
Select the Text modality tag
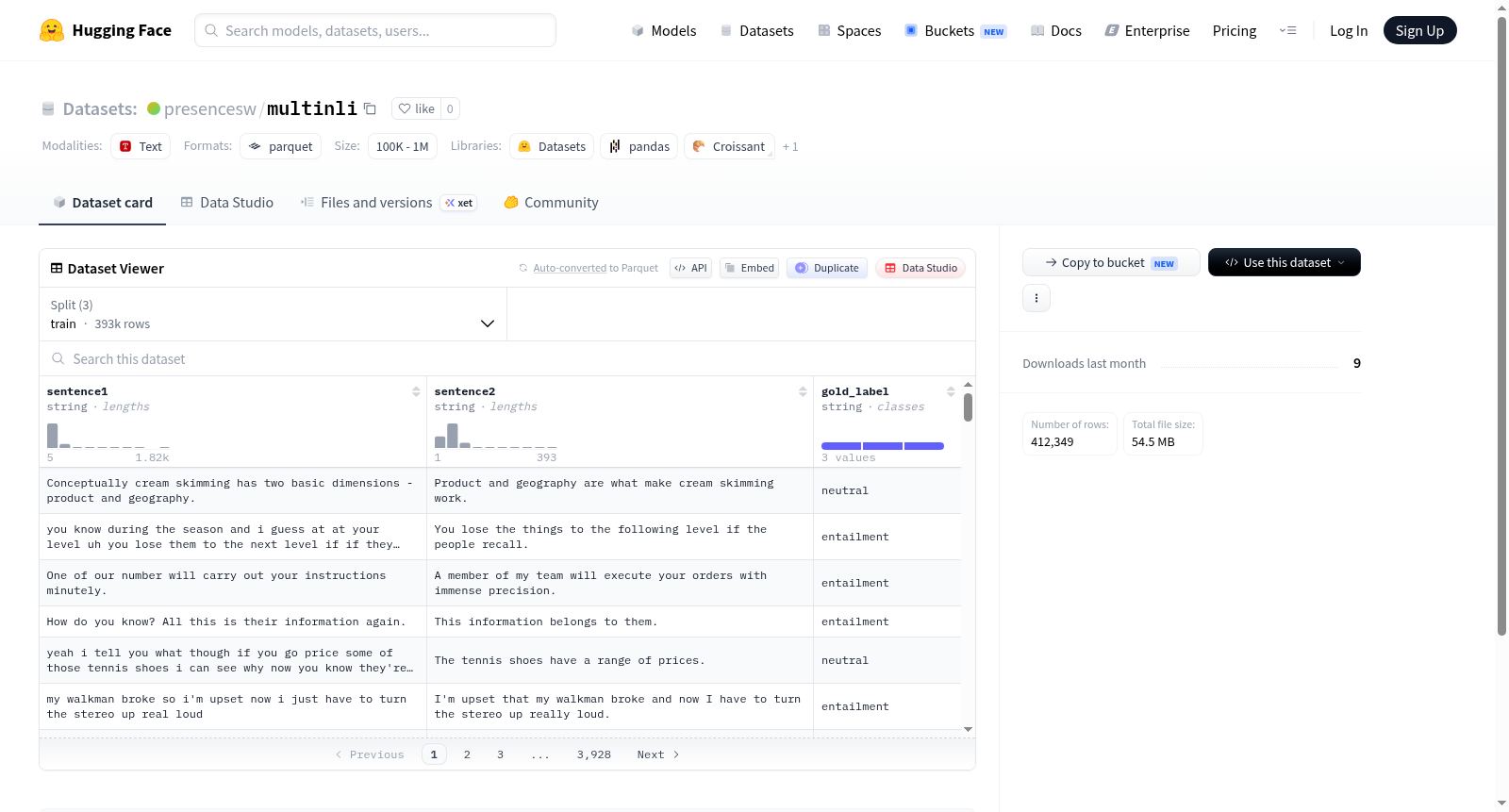coord(141,146)
